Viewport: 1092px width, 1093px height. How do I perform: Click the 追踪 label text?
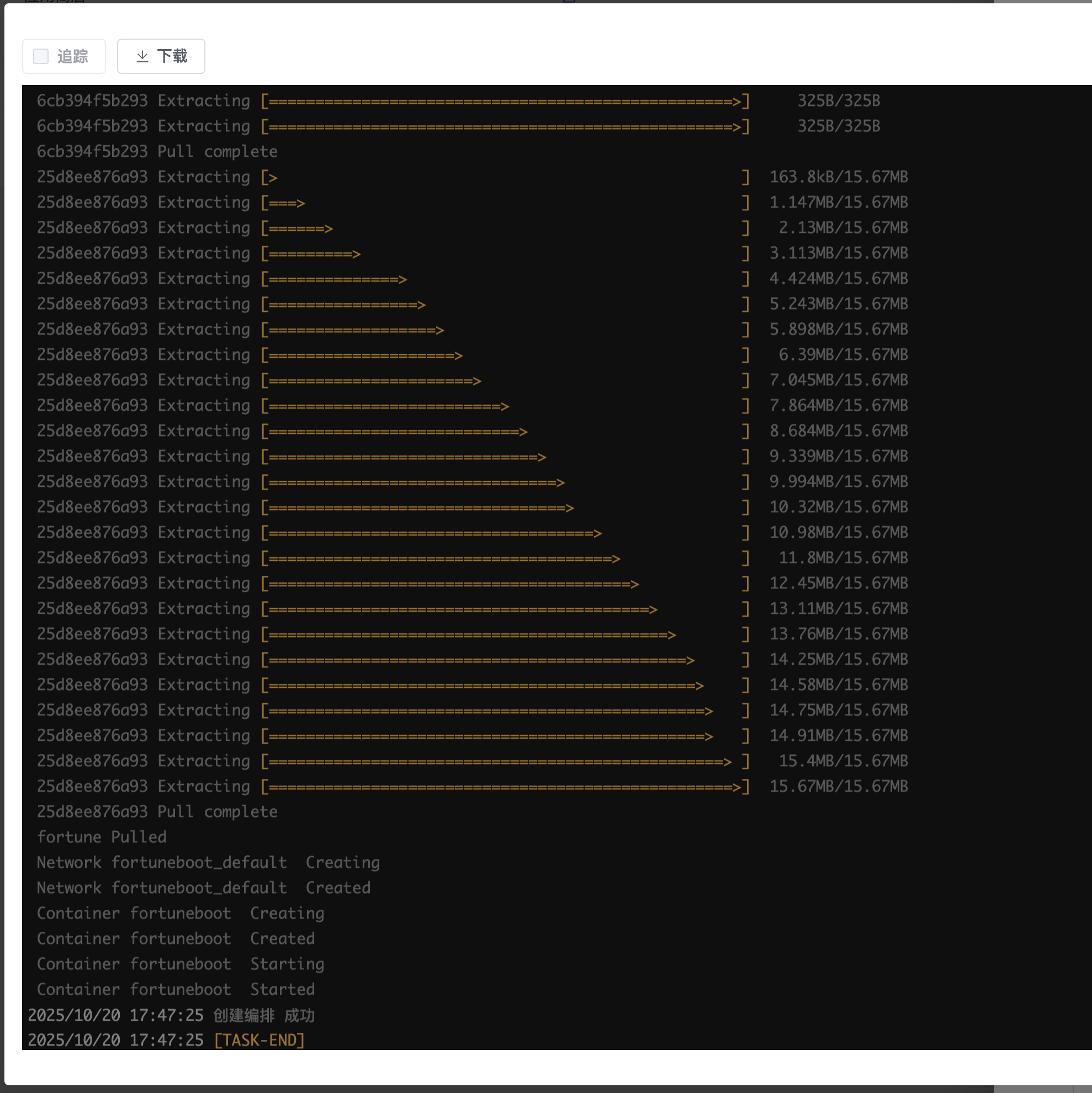click(72, 56)
